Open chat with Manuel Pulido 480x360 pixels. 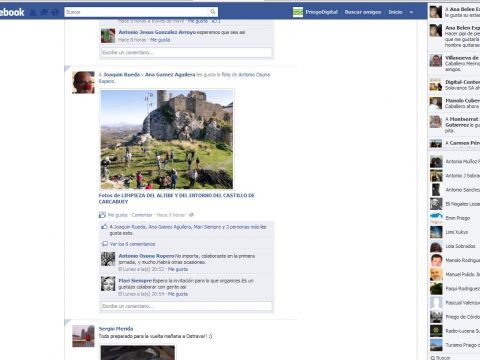(x=455, y=274)
